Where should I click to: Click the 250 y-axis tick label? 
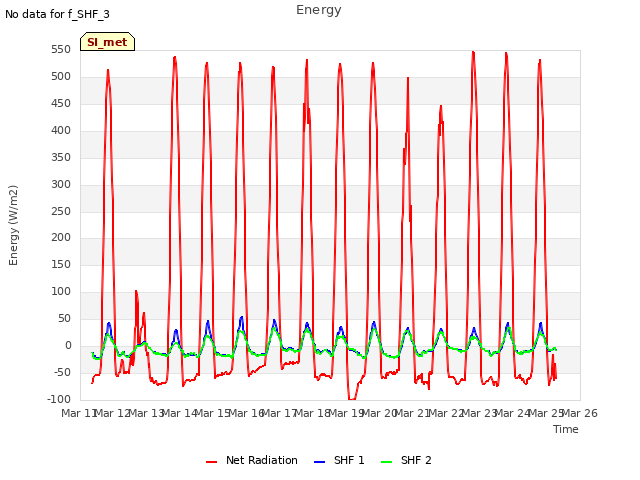(x=61, y=211)
